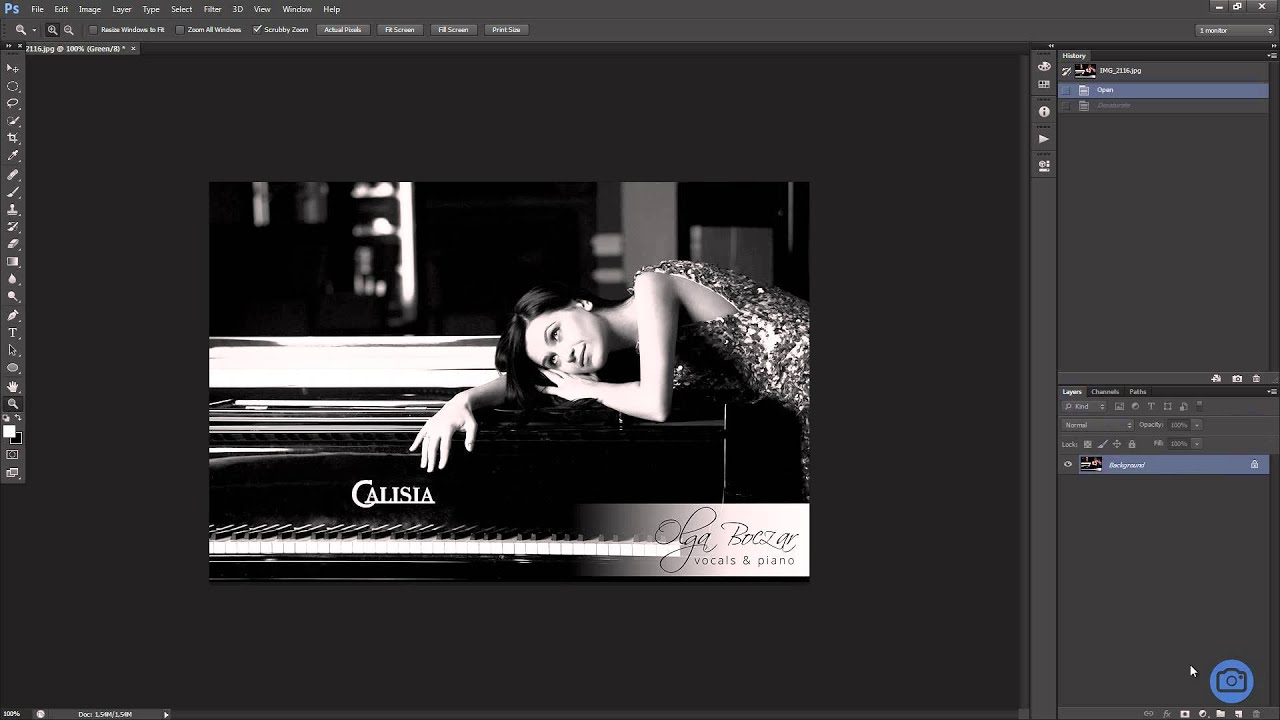The width and height of the screenshot is (1280, 720).
Task: Select the Clone Stamp tool
Action: pos(13,209)
